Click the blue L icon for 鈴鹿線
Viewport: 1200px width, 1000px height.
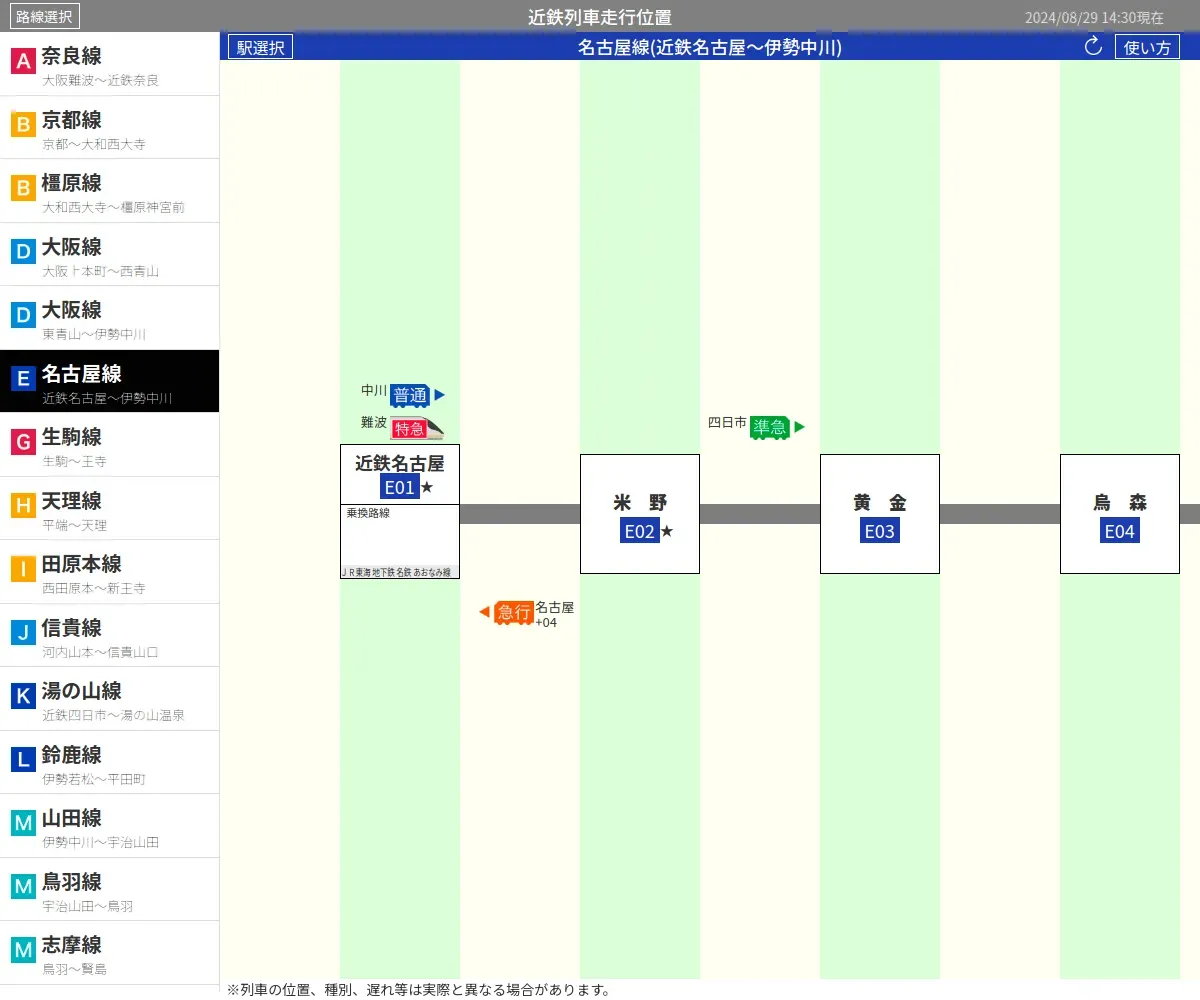(23, 760)
